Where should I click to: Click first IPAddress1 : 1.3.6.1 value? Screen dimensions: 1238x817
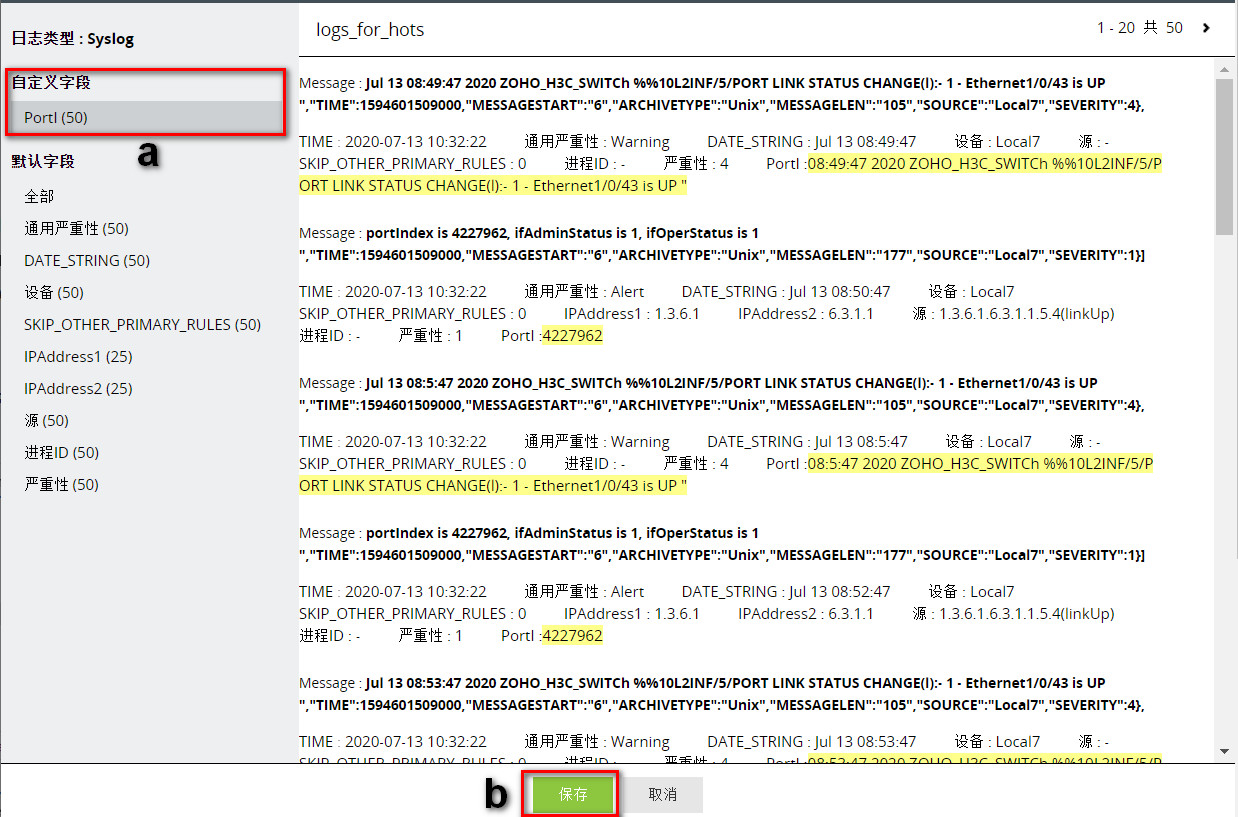pyautogui.click(x=632, y=314)
